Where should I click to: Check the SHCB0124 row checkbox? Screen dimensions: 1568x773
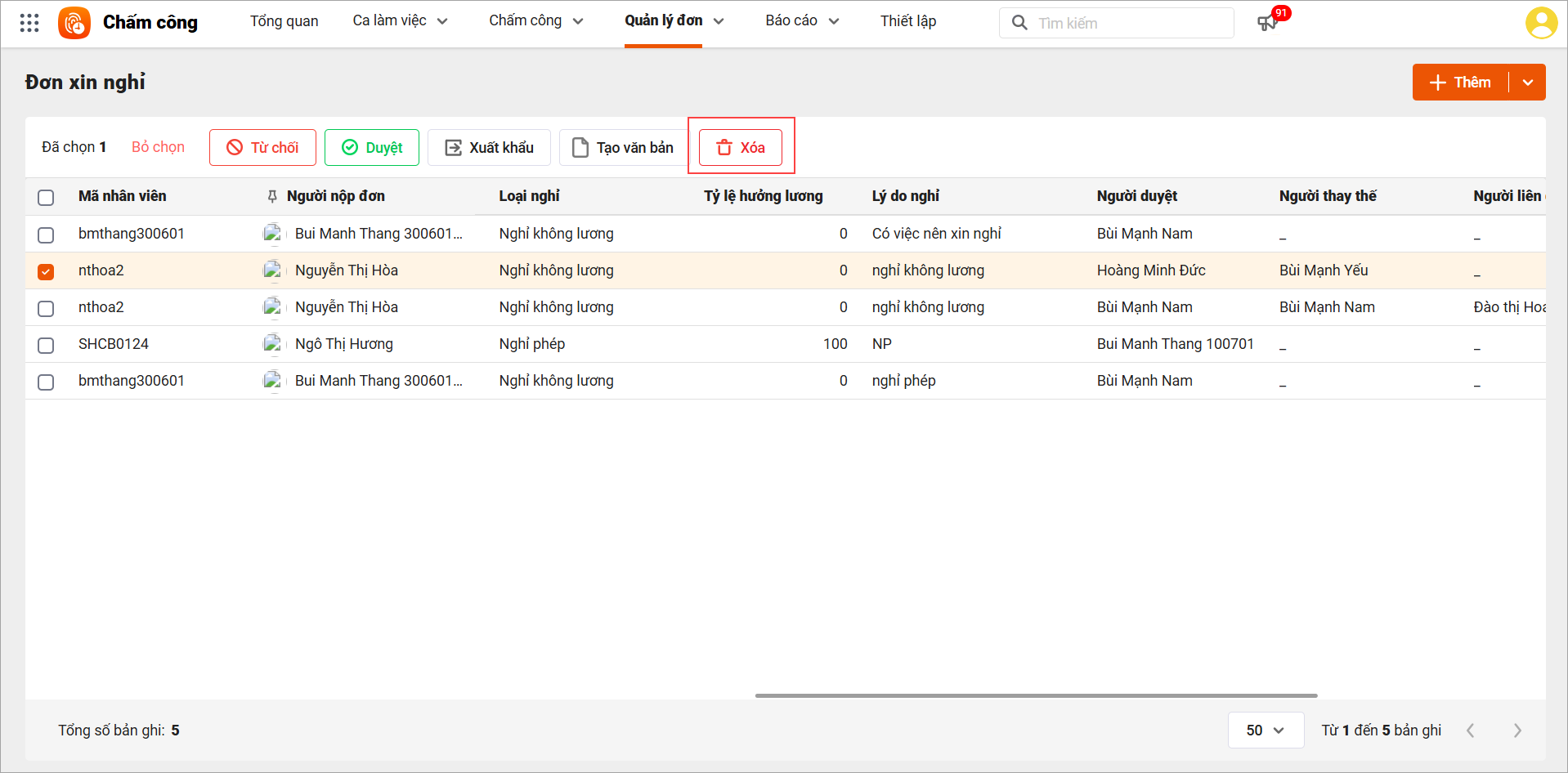pos(46,345)
